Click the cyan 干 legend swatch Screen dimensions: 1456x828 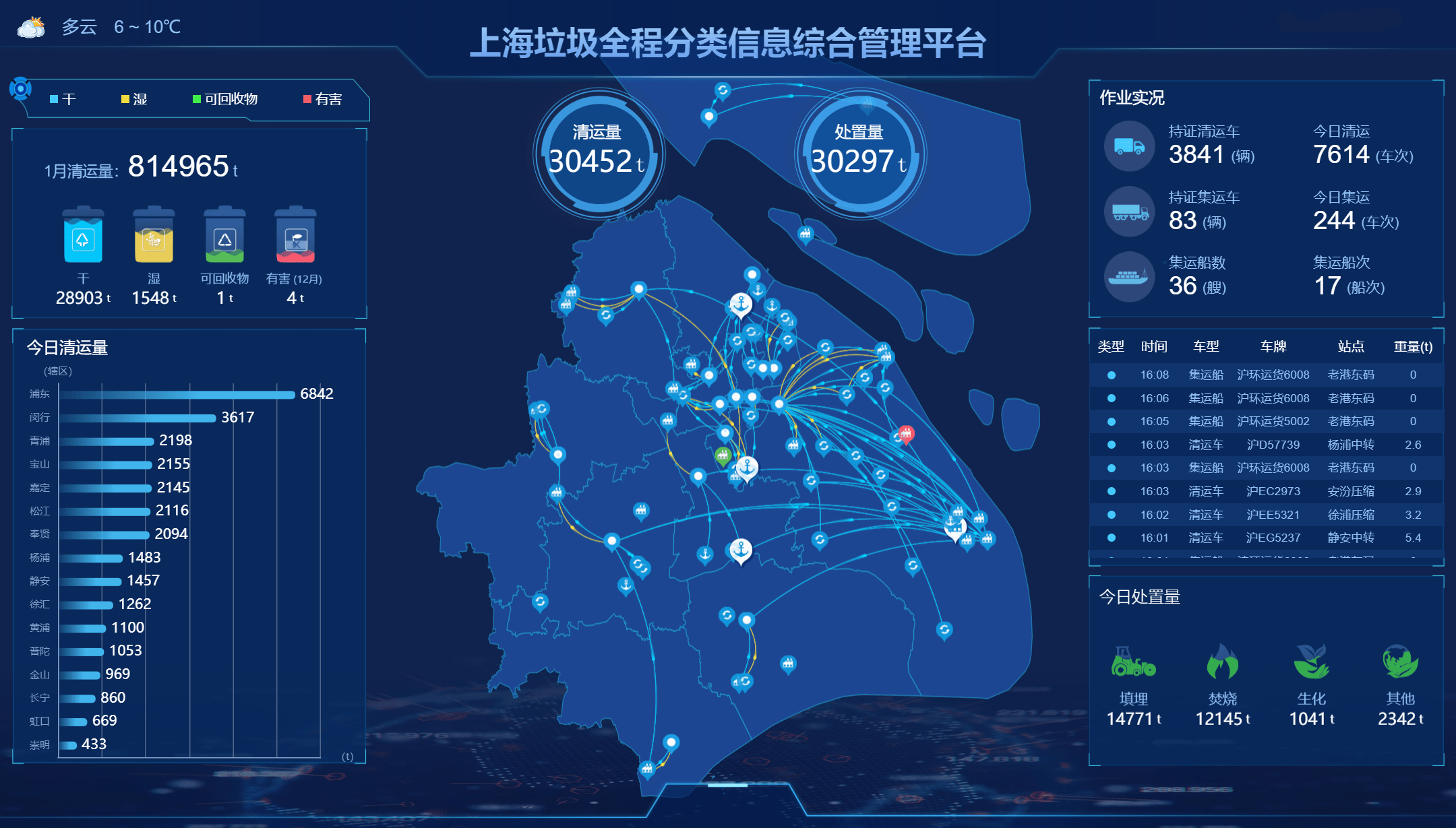coord(54,100)
